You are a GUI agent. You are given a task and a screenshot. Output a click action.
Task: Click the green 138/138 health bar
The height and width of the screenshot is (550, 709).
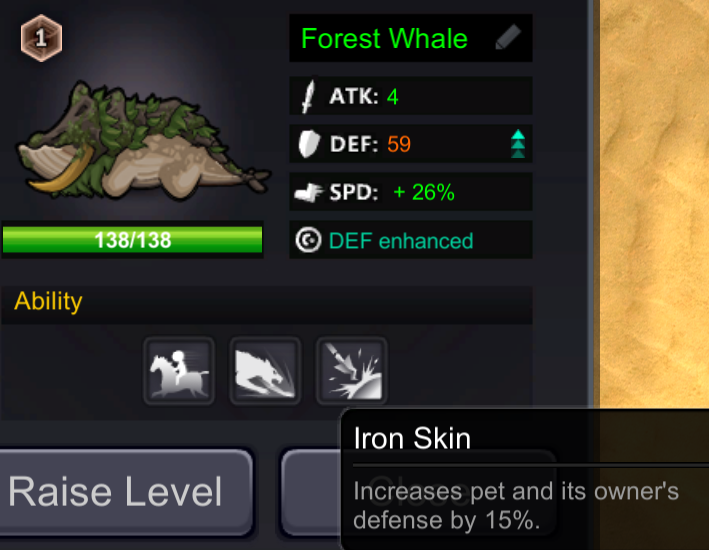click(132, 240)
